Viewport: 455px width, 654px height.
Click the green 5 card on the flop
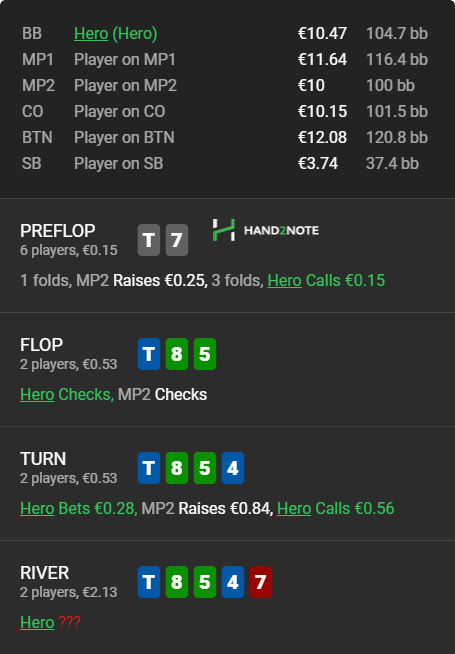coord(205,354)
